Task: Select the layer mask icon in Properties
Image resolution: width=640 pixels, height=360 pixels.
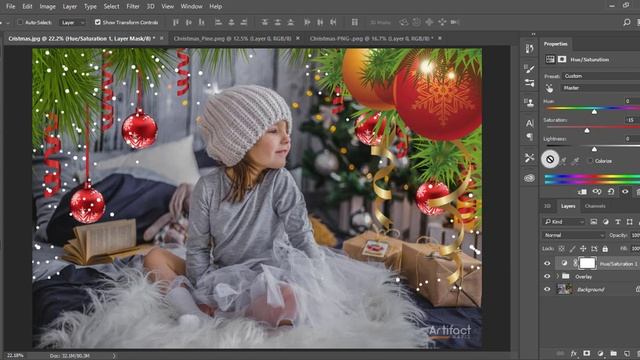Action: pyautogui.click(x=562, y=60)
